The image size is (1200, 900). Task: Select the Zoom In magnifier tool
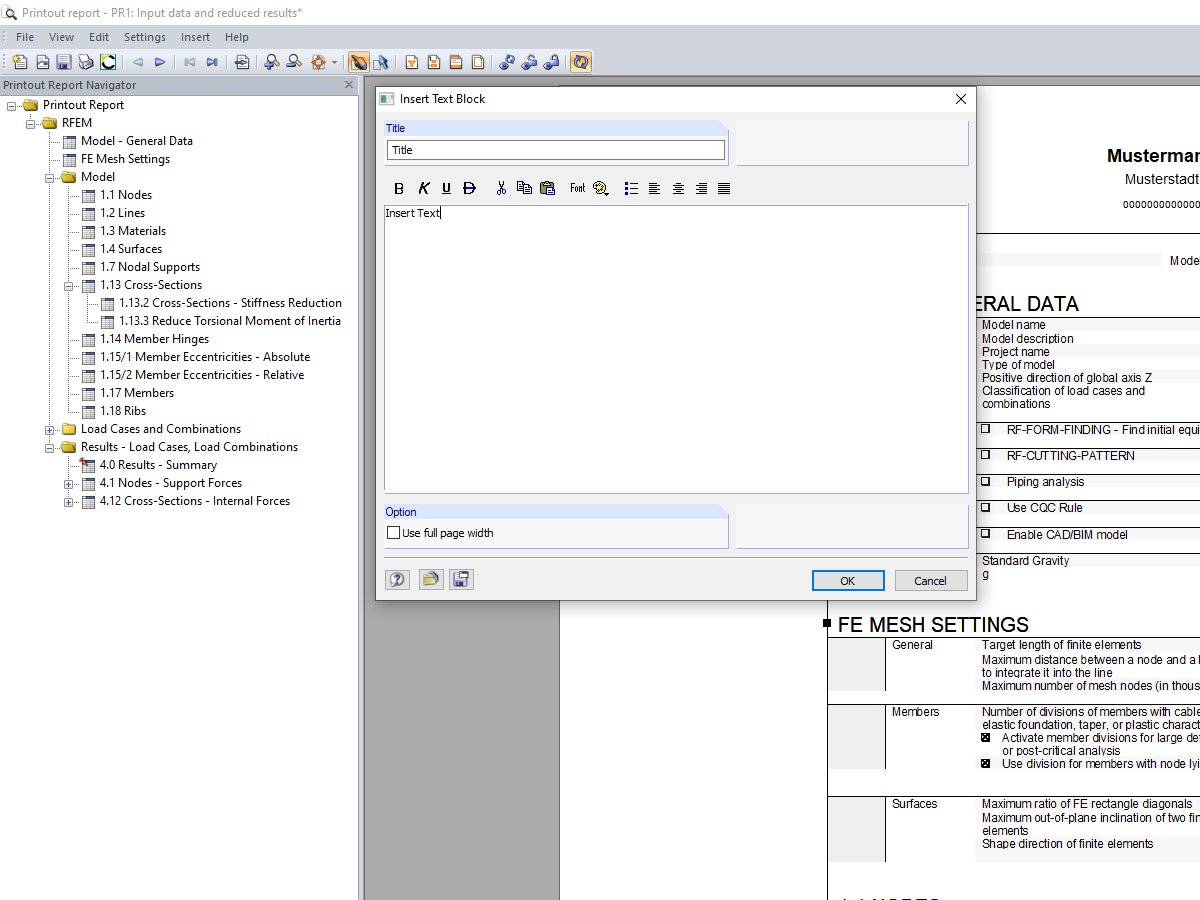270,62
